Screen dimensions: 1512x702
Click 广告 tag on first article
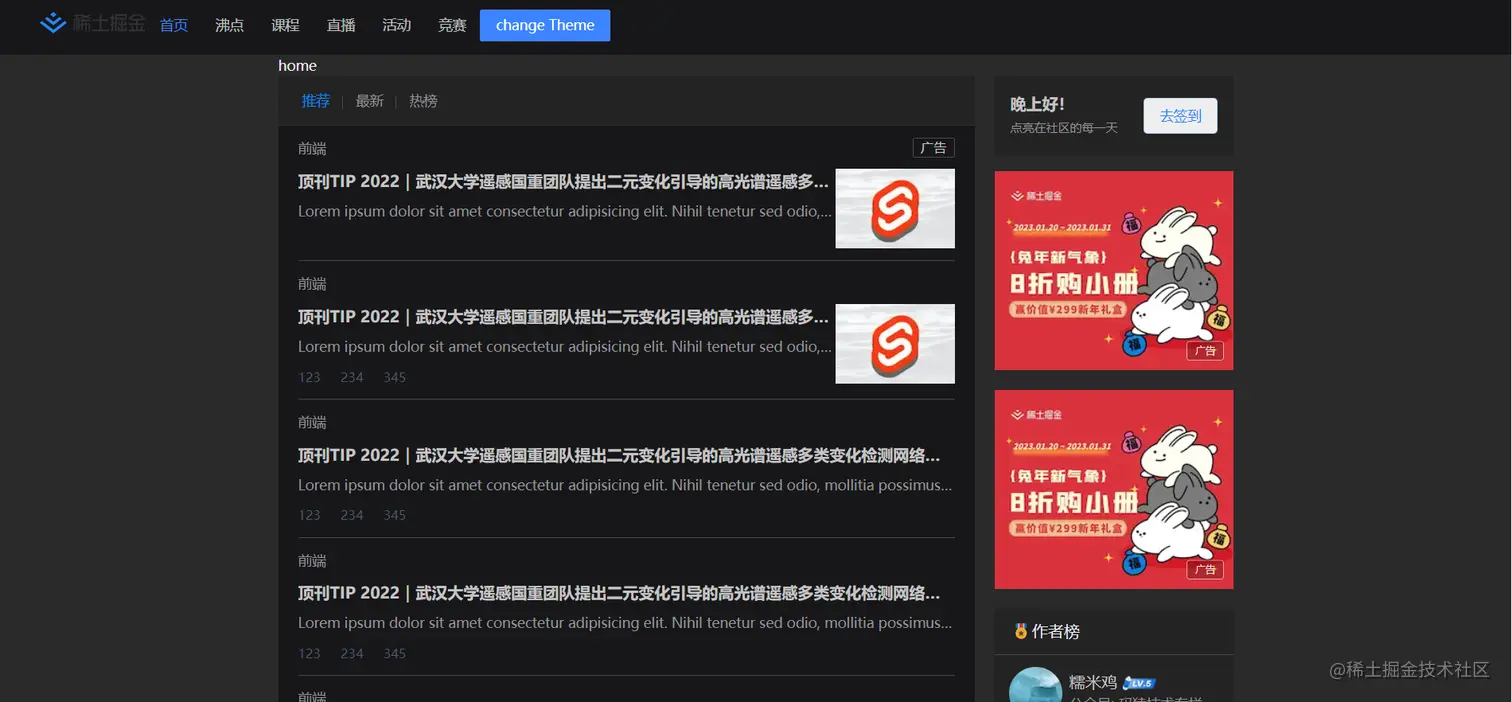(933, 148)
